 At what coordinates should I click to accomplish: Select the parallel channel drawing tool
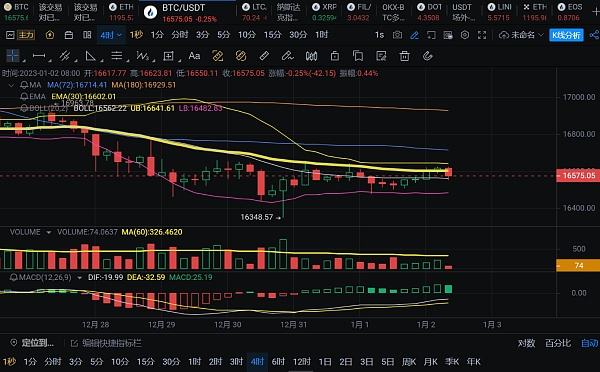[x=65, y=56]
